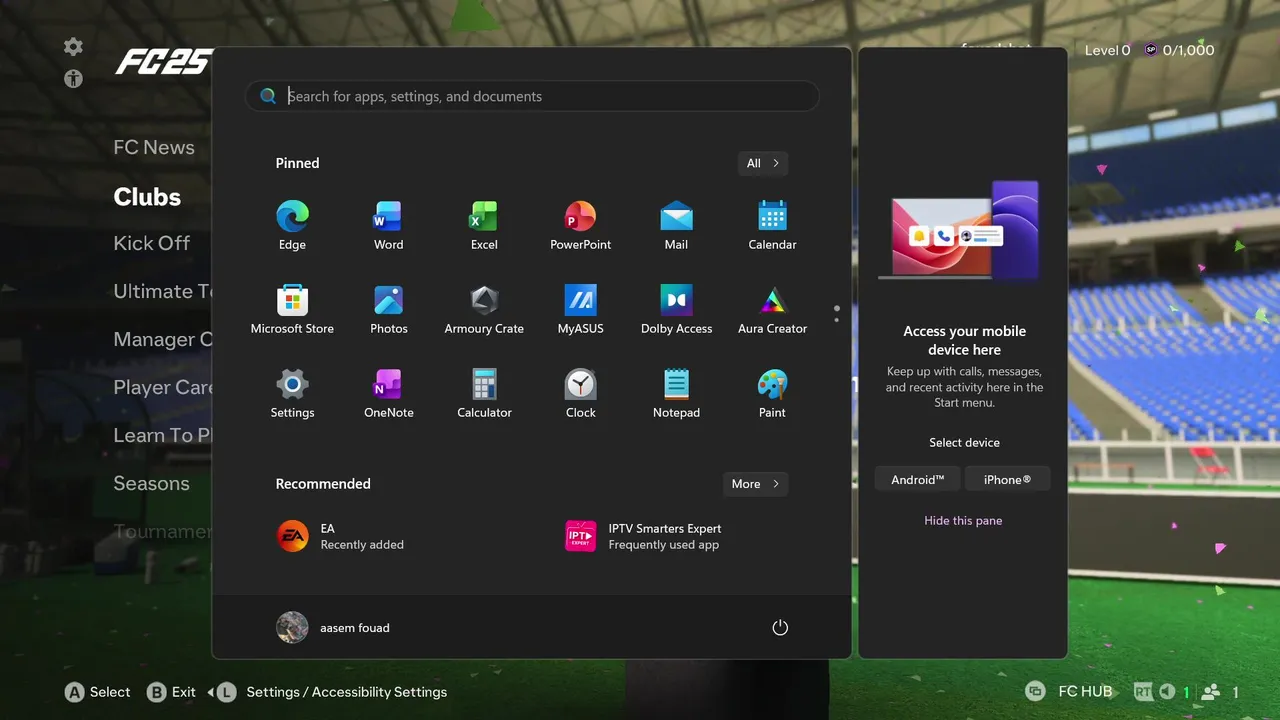
Task: Click the A Select prompt
Action: (97, 692)
